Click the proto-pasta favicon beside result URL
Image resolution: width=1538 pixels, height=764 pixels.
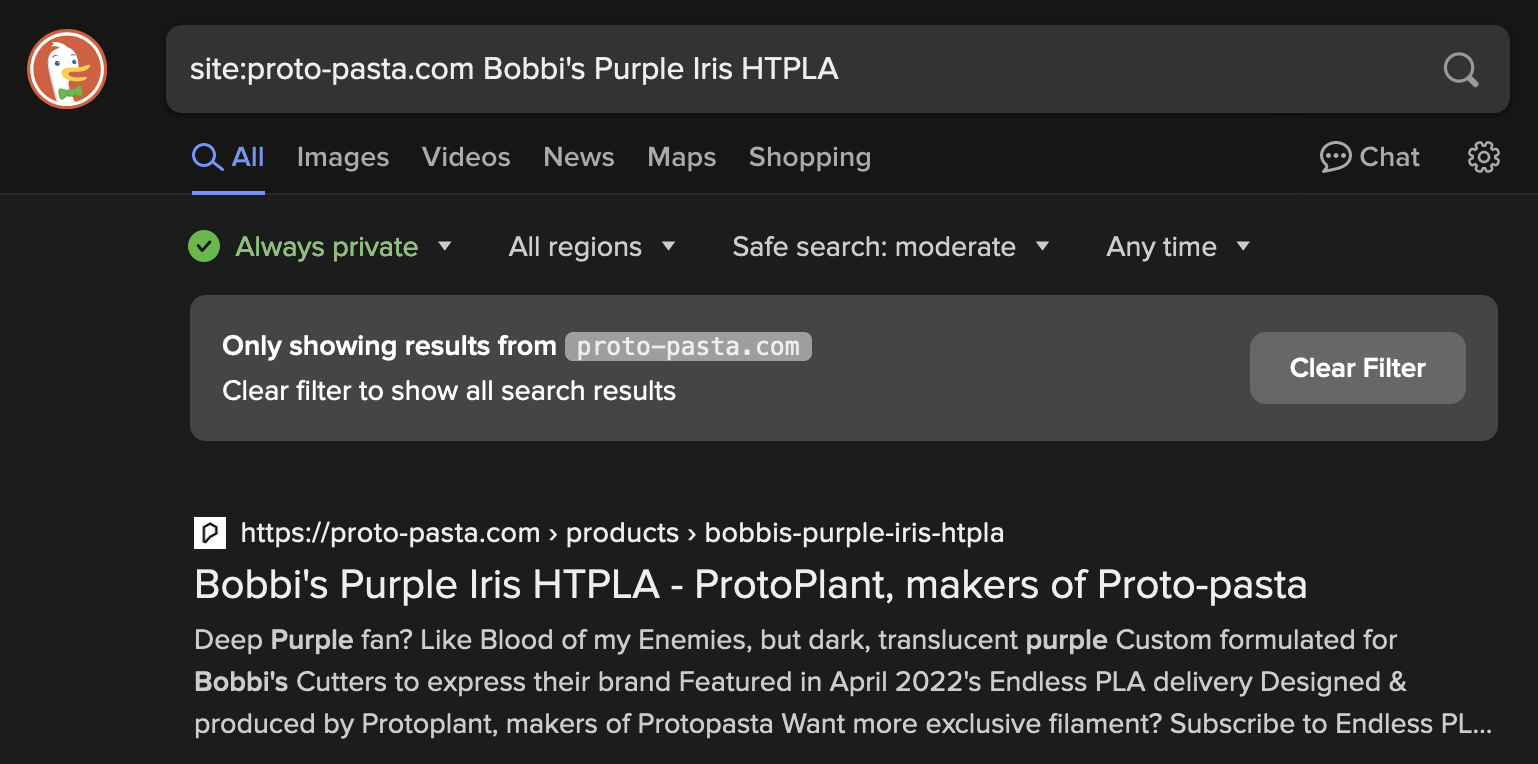(x=210, y=533)
